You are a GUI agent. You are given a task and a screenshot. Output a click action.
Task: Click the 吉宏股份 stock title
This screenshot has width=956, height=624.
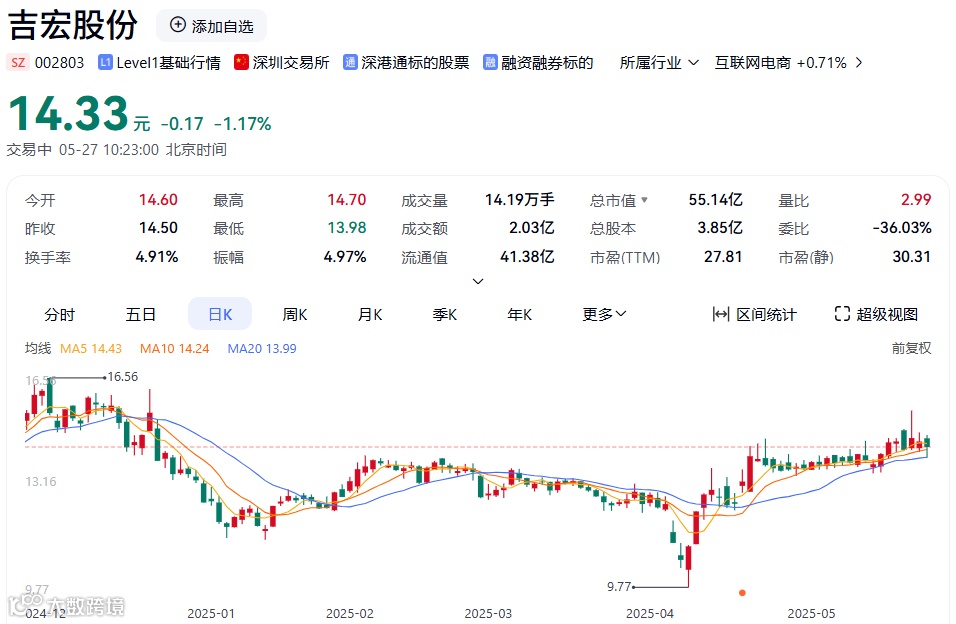[73, 25]
